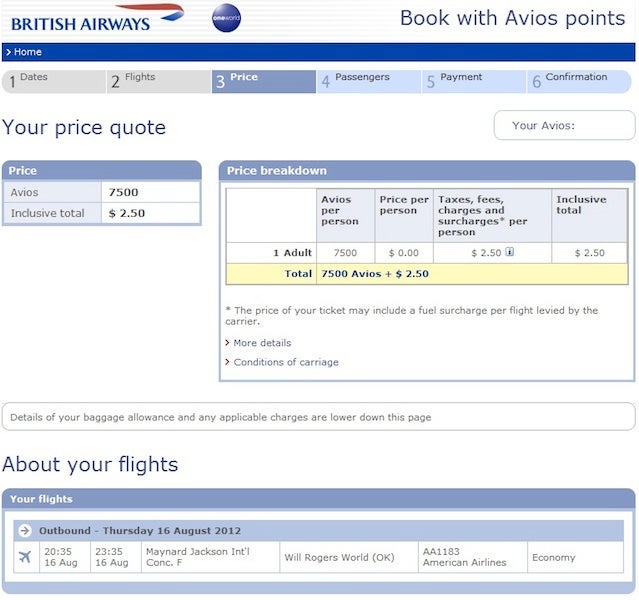Viewport: 639px width, 600px height.
Task: Select step 5 Payment tab
Action: pyautogui.click(x=474, y=81)
